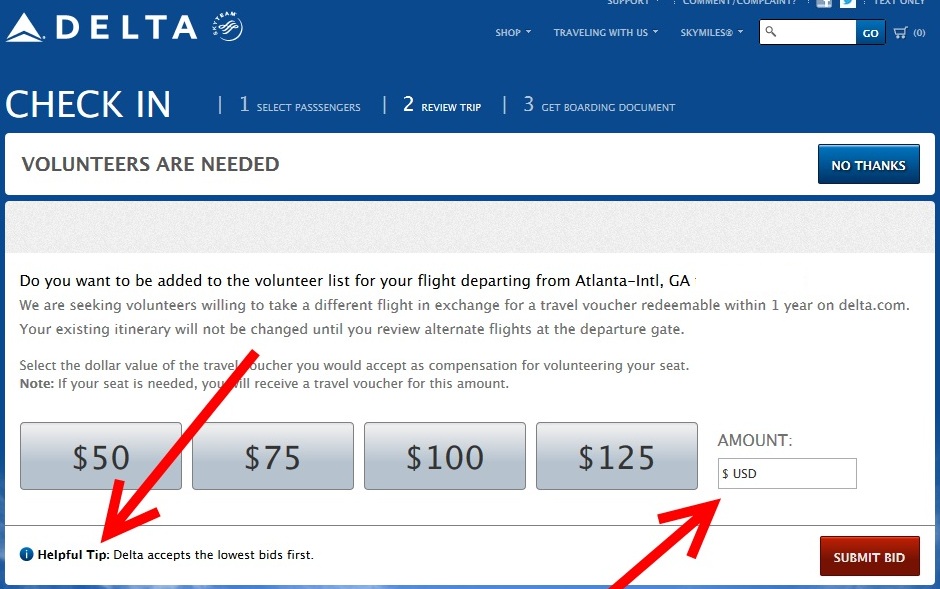Go to Select Passengers step

pyautogui.click(x=300, y=106)
